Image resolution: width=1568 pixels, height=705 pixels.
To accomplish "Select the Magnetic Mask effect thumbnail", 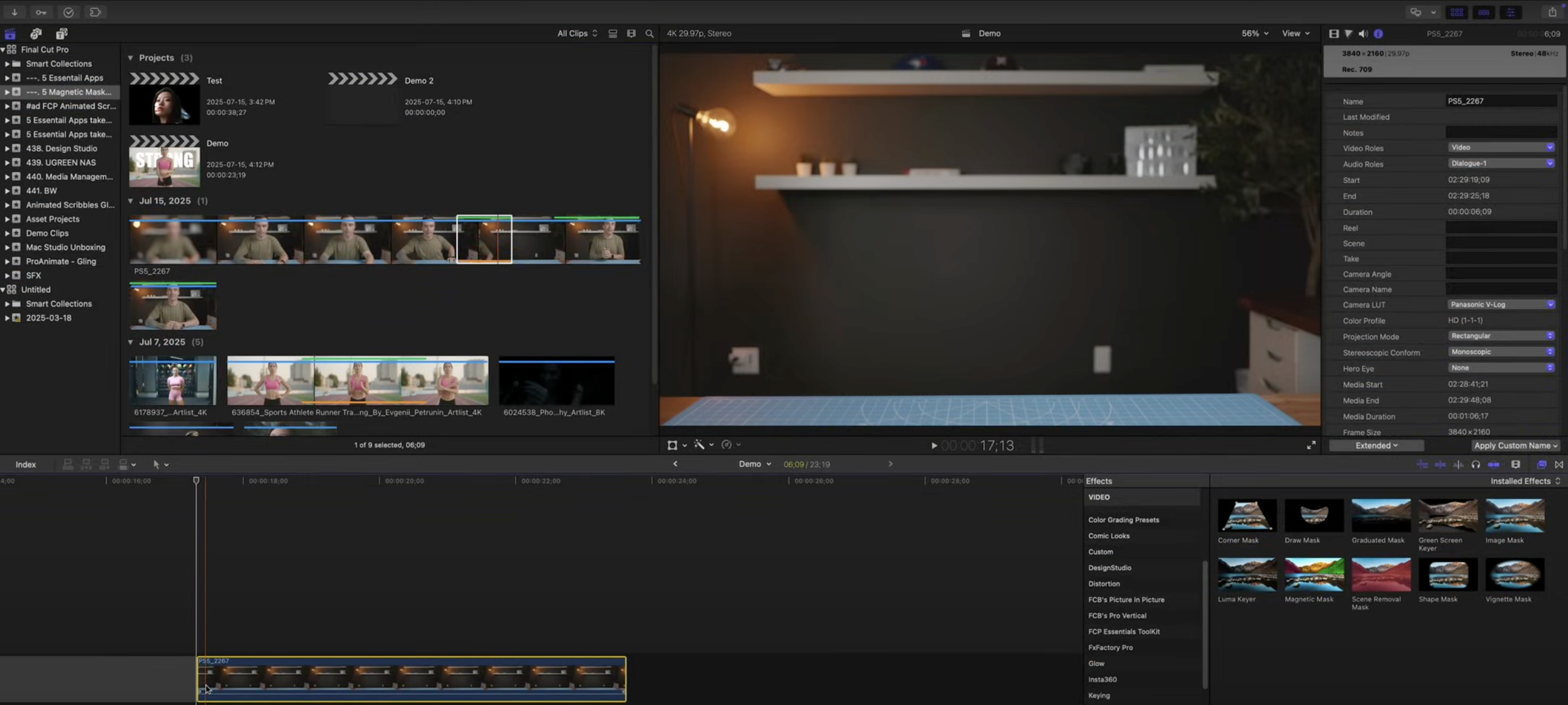I will 1314,575.
